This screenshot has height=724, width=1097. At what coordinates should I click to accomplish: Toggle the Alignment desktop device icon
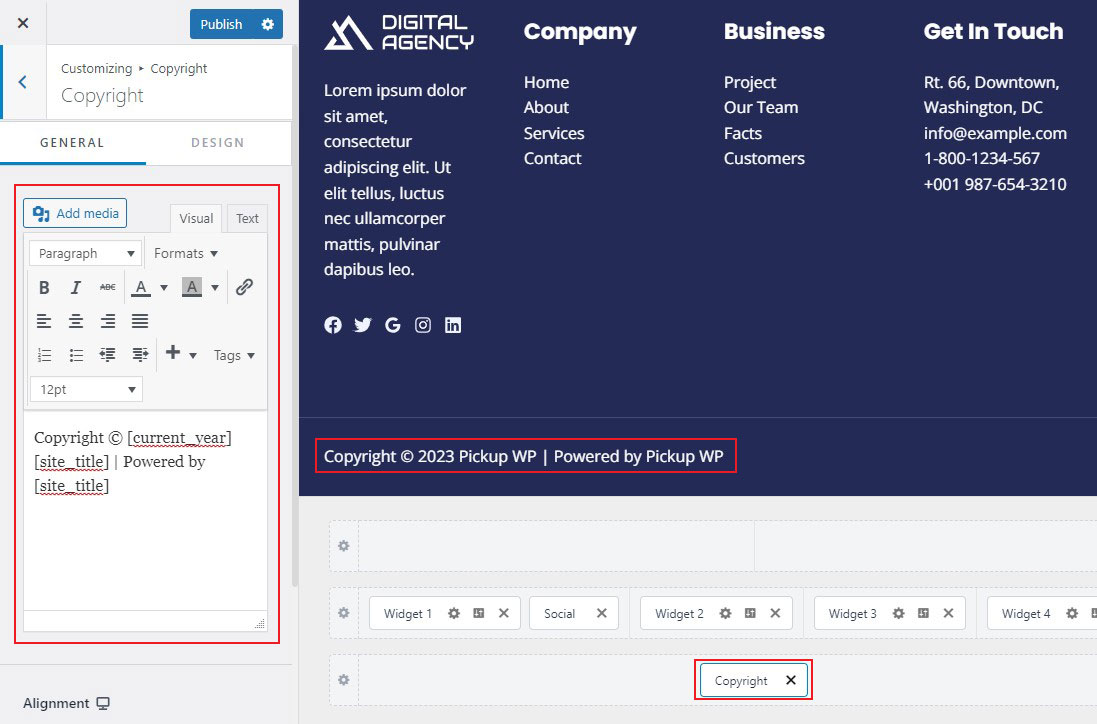(x=103, y=704)
